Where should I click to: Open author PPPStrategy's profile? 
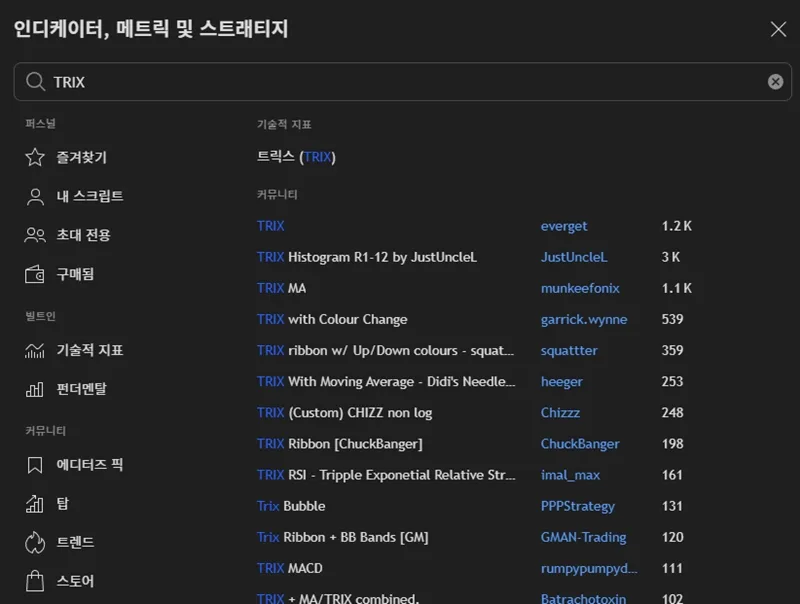pos(578,506)
